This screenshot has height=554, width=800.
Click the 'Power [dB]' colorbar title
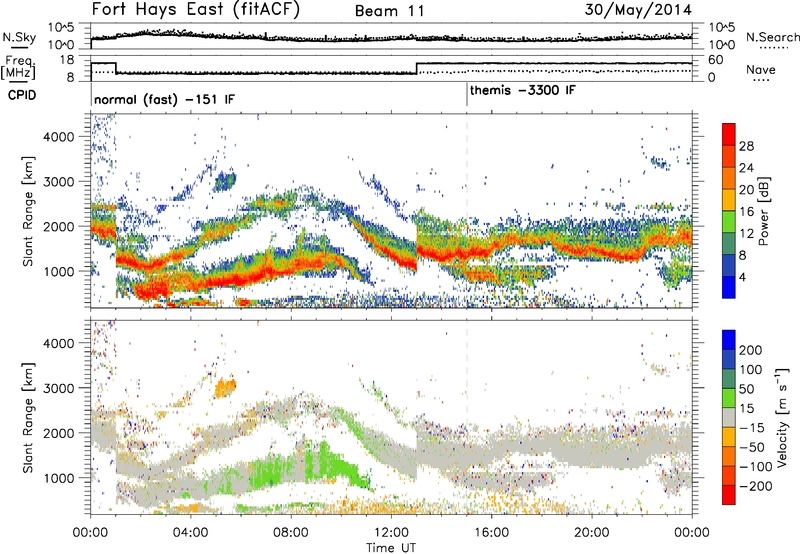click(x=763, y=211)
